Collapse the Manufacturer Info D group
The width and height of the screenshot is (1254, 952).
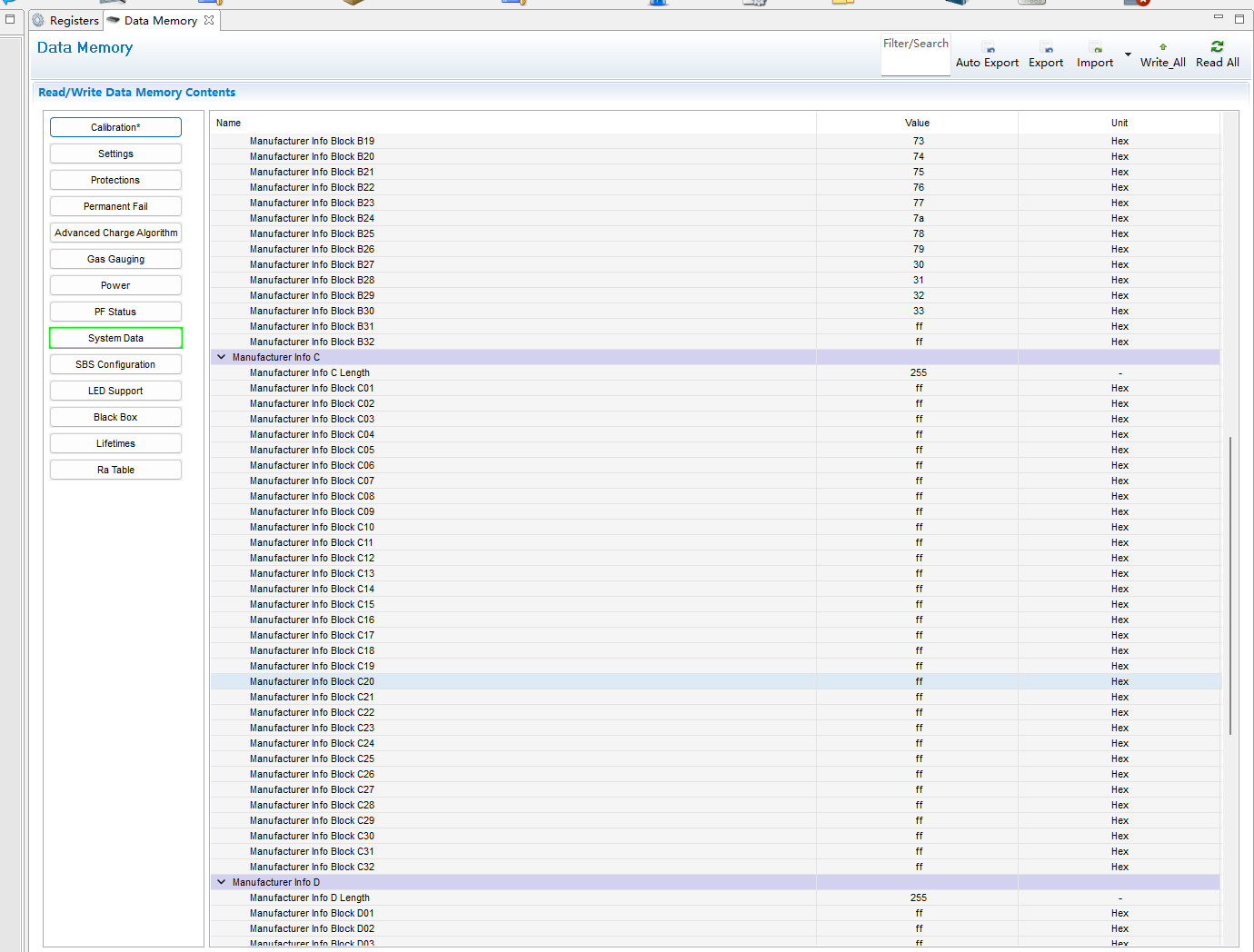(x=221, y=882)
